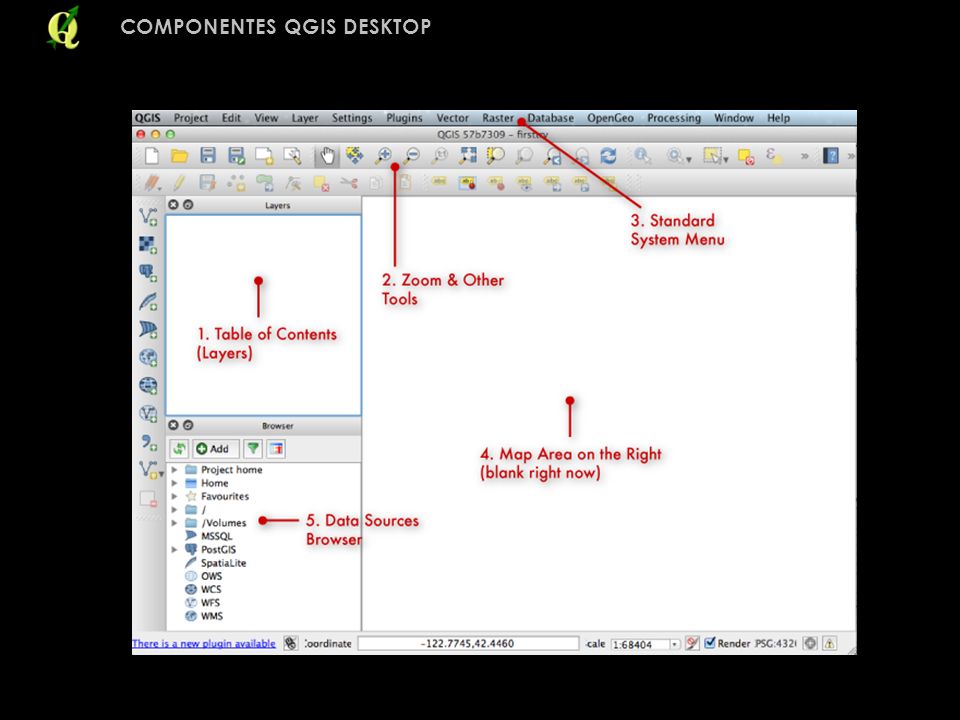Screen dimensions: 960x720
Task: Click the coordinate field showing -122.7745,42.4460
Action: 468,643
